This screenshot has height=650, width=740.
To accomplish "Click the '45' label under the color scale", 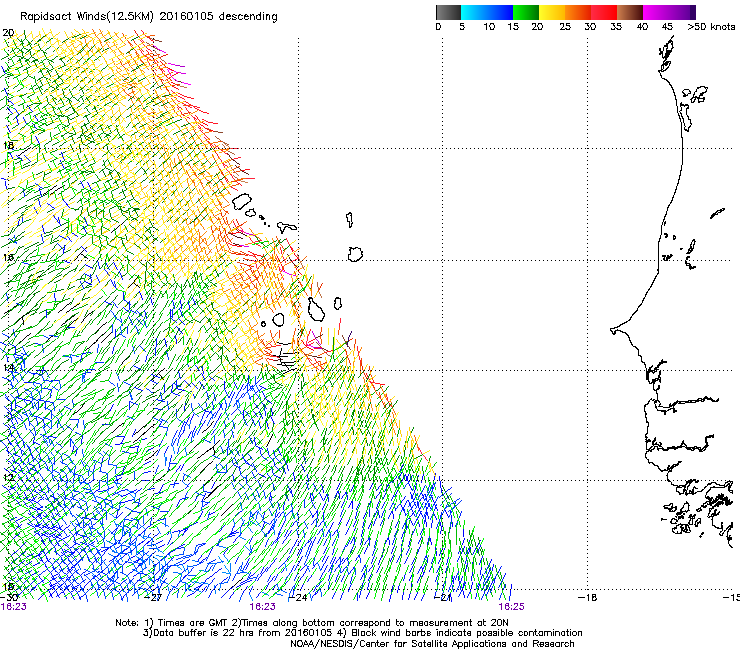I will point(667,27).
